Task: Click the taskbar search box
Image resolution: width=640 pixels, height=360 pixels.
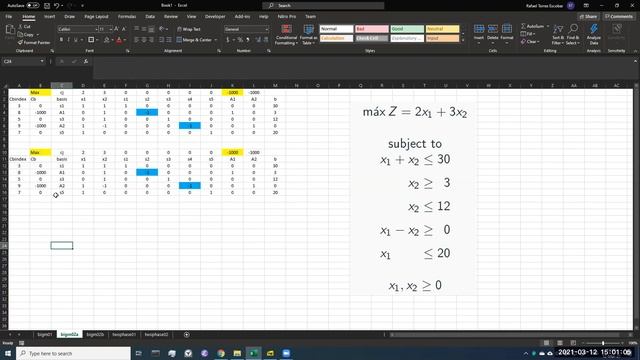Action: pos(73,353)
